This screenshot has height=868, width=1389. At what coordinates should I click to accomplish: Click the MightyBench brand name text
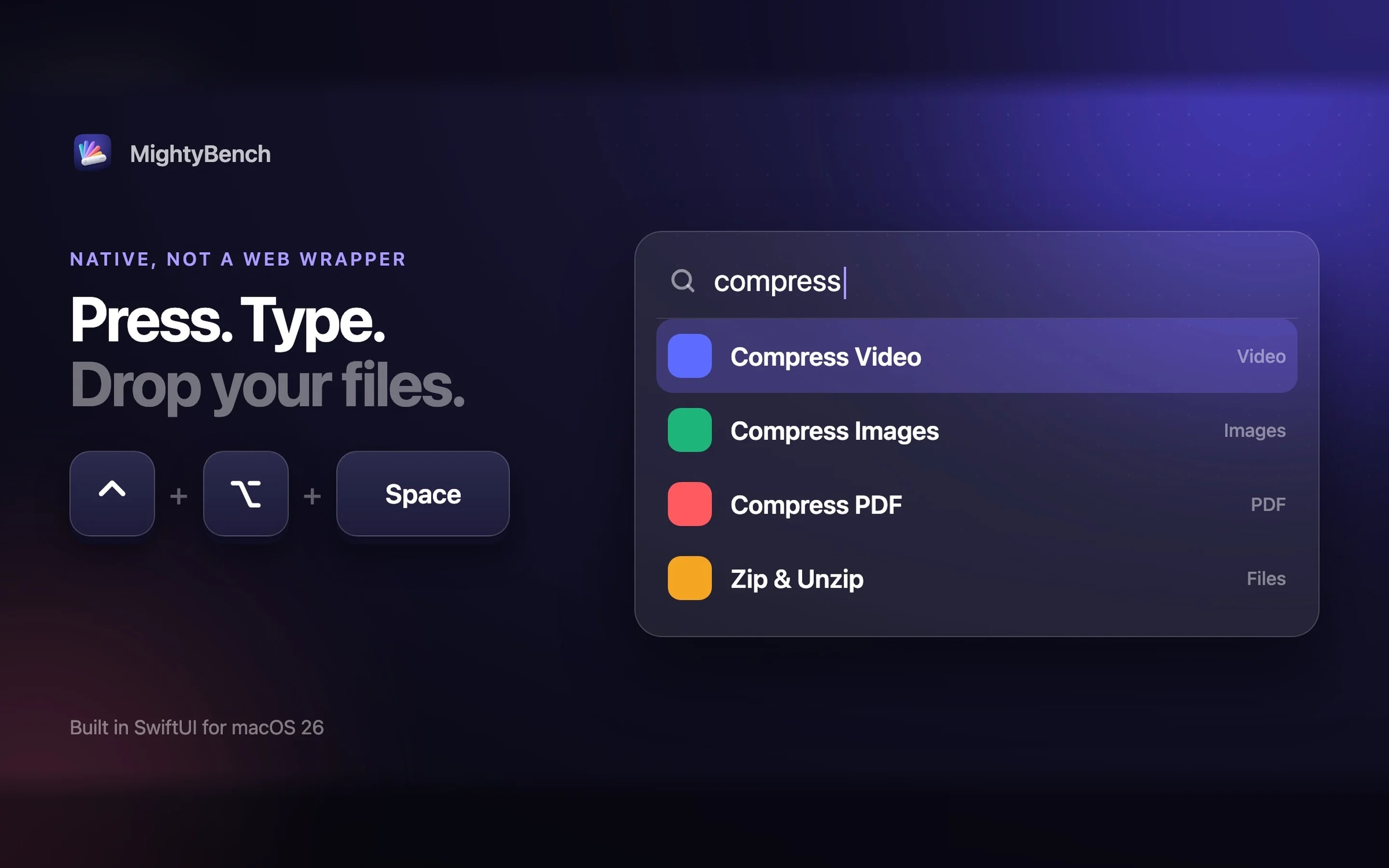[x=200, y=154]
